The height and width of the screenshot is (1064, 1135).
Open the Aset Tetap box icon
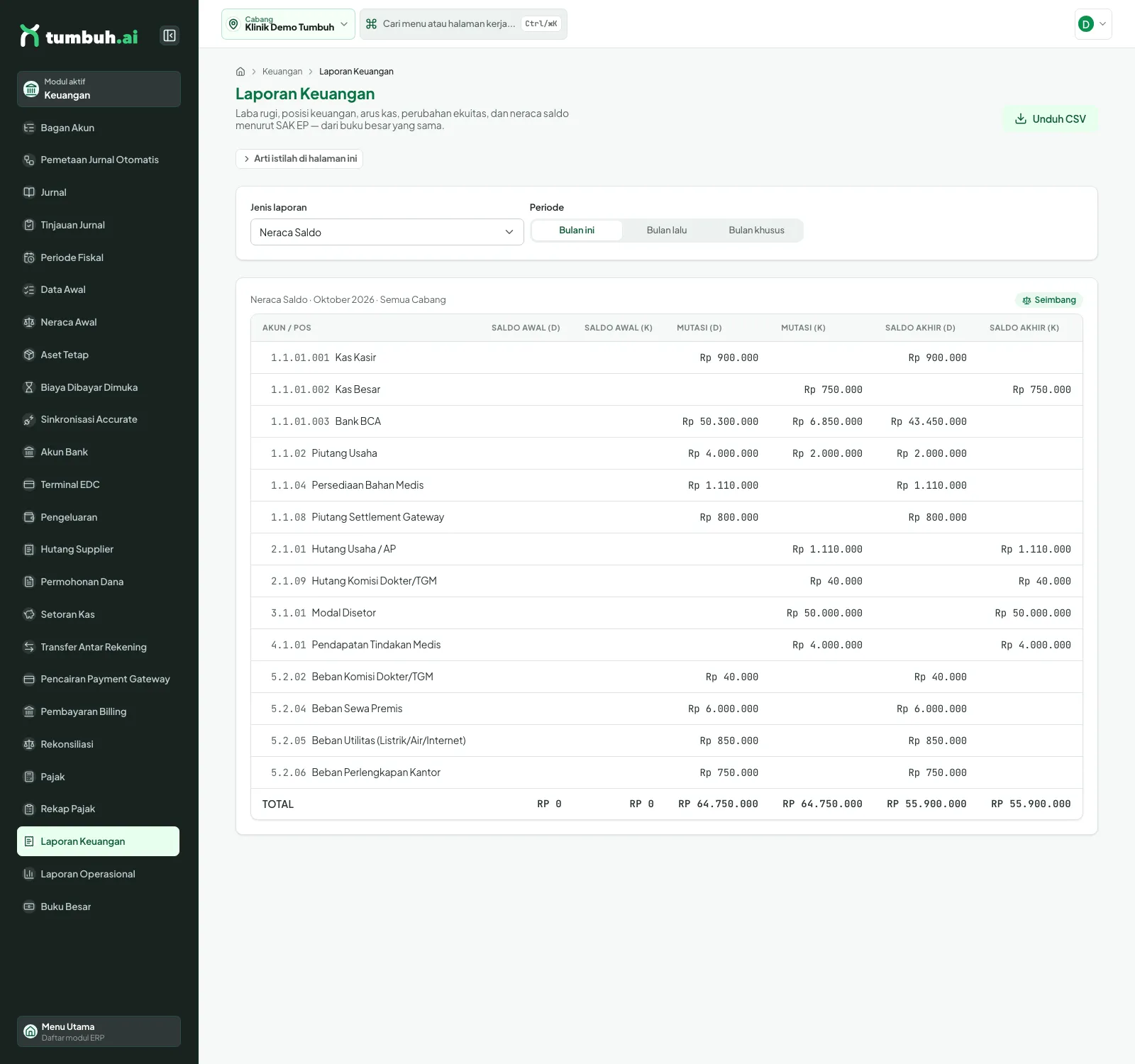29,355
